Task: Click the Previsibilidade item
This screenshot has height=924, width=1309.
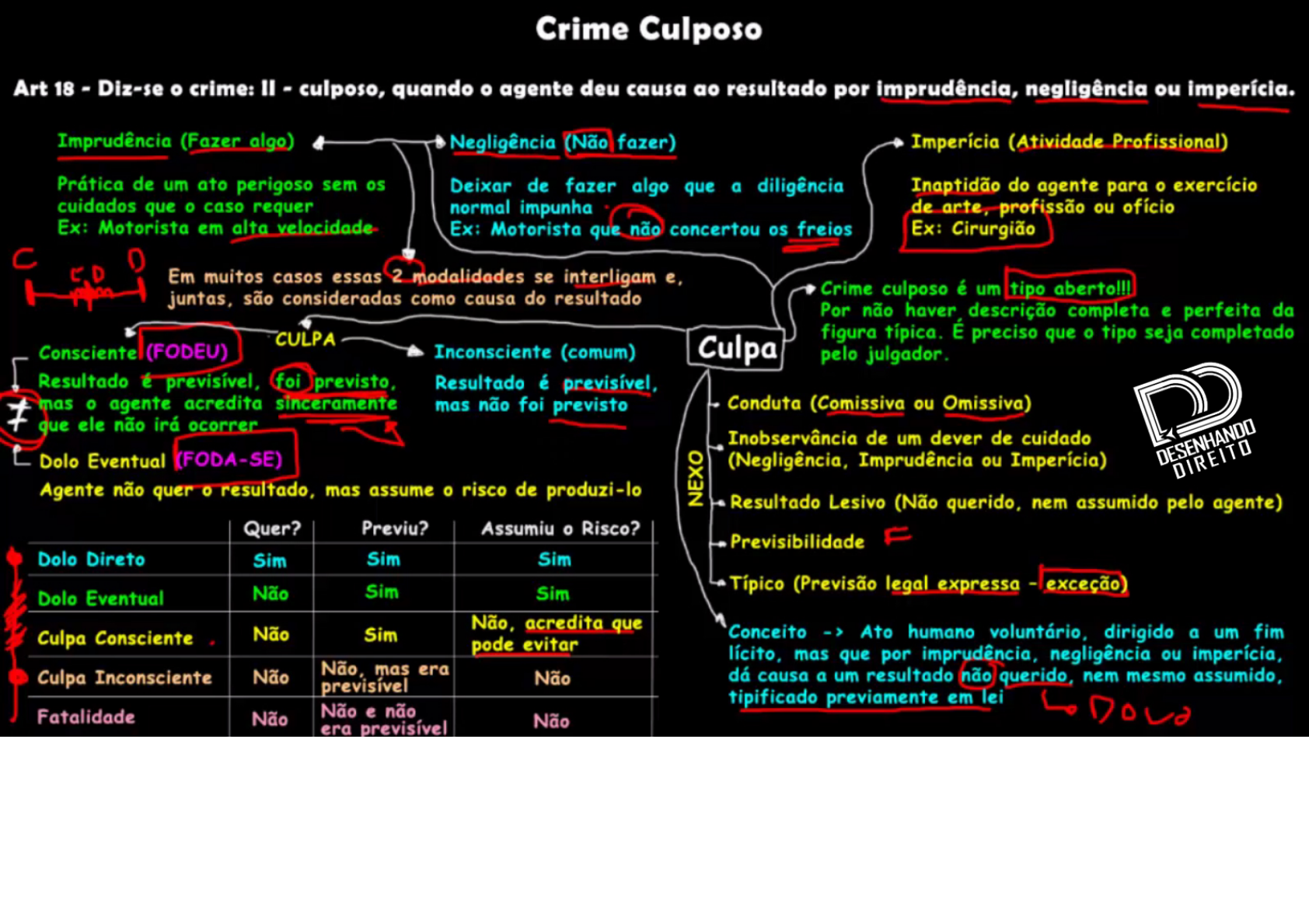Action: pos(797,542)
